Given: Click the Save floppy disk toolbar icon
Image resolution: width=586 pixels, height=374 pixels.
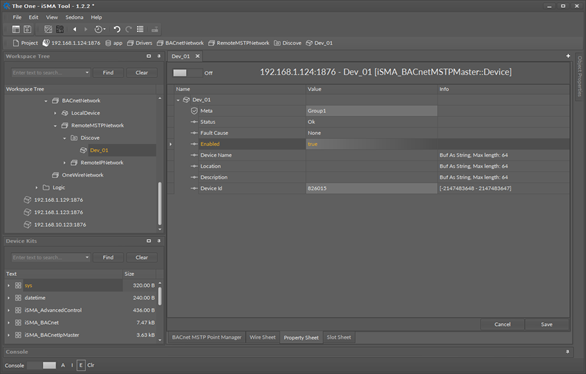Looking at the screenshot, I should click(27, 29).
